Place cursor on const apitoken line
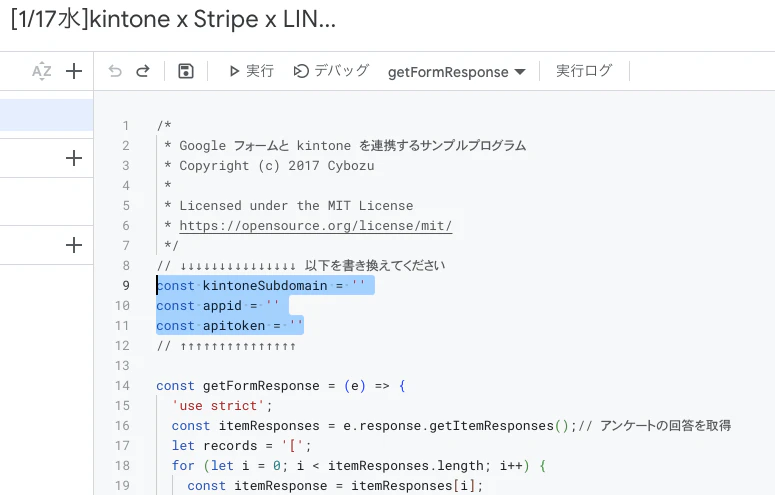775x495 pixels. [x=229, y=326]
